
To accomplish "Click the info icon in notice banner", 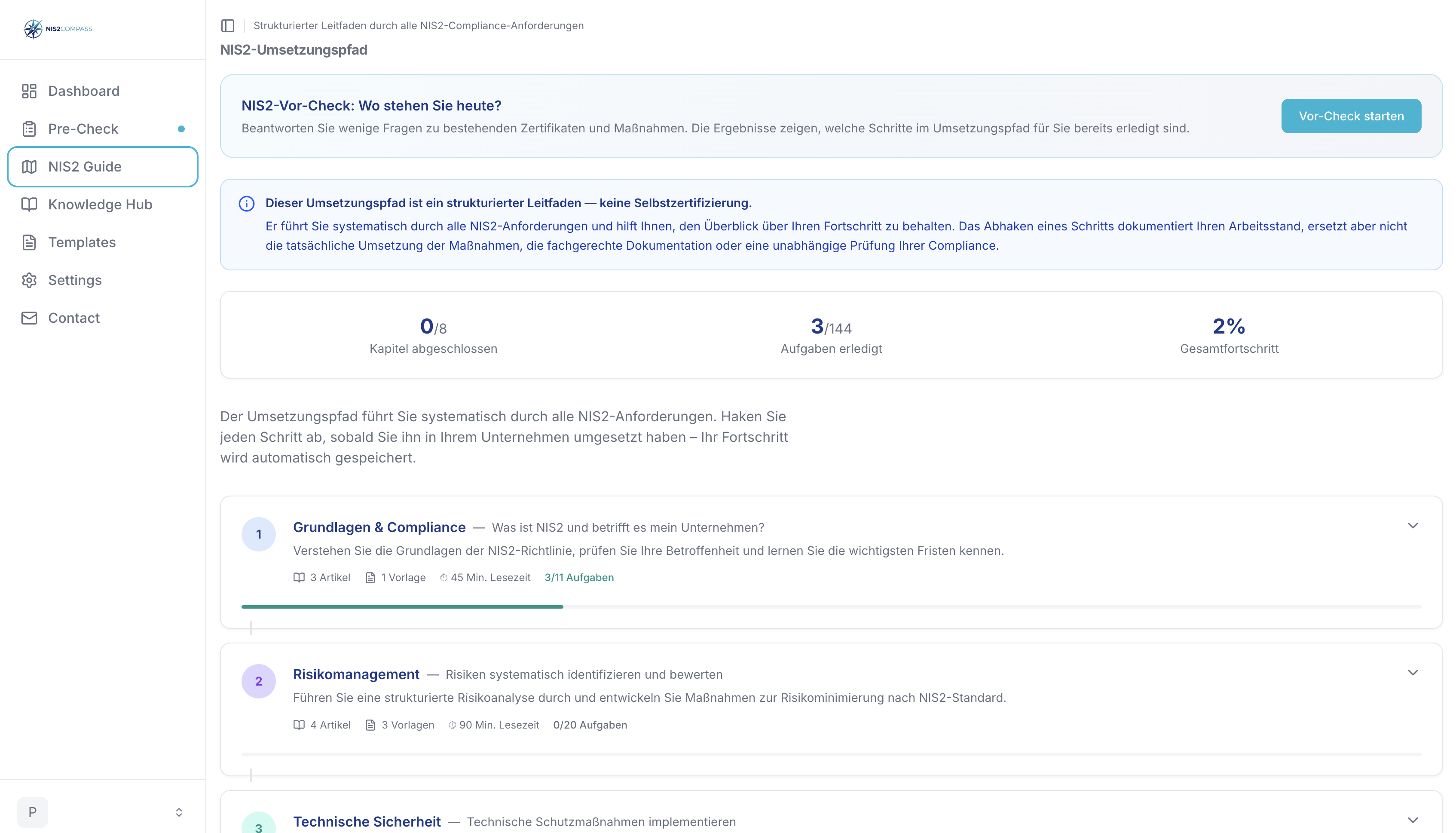I will pyautogui.click(x=247, y=203).
